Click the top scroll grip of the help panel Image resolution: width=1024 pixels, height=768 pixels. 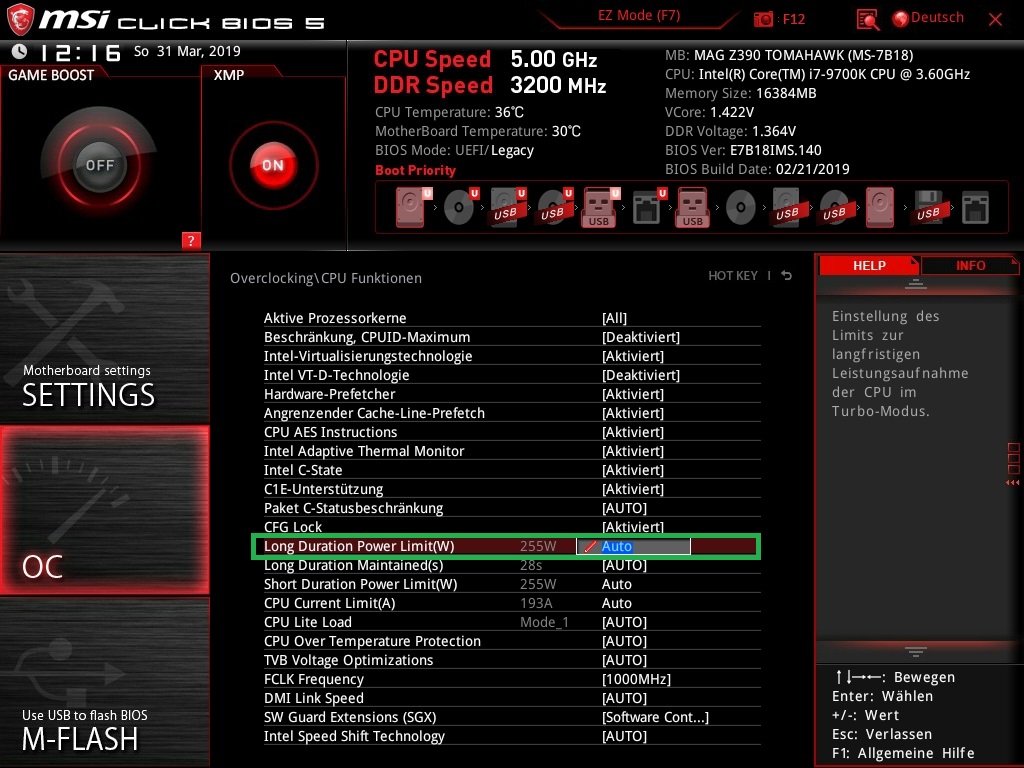coord(916,283)
